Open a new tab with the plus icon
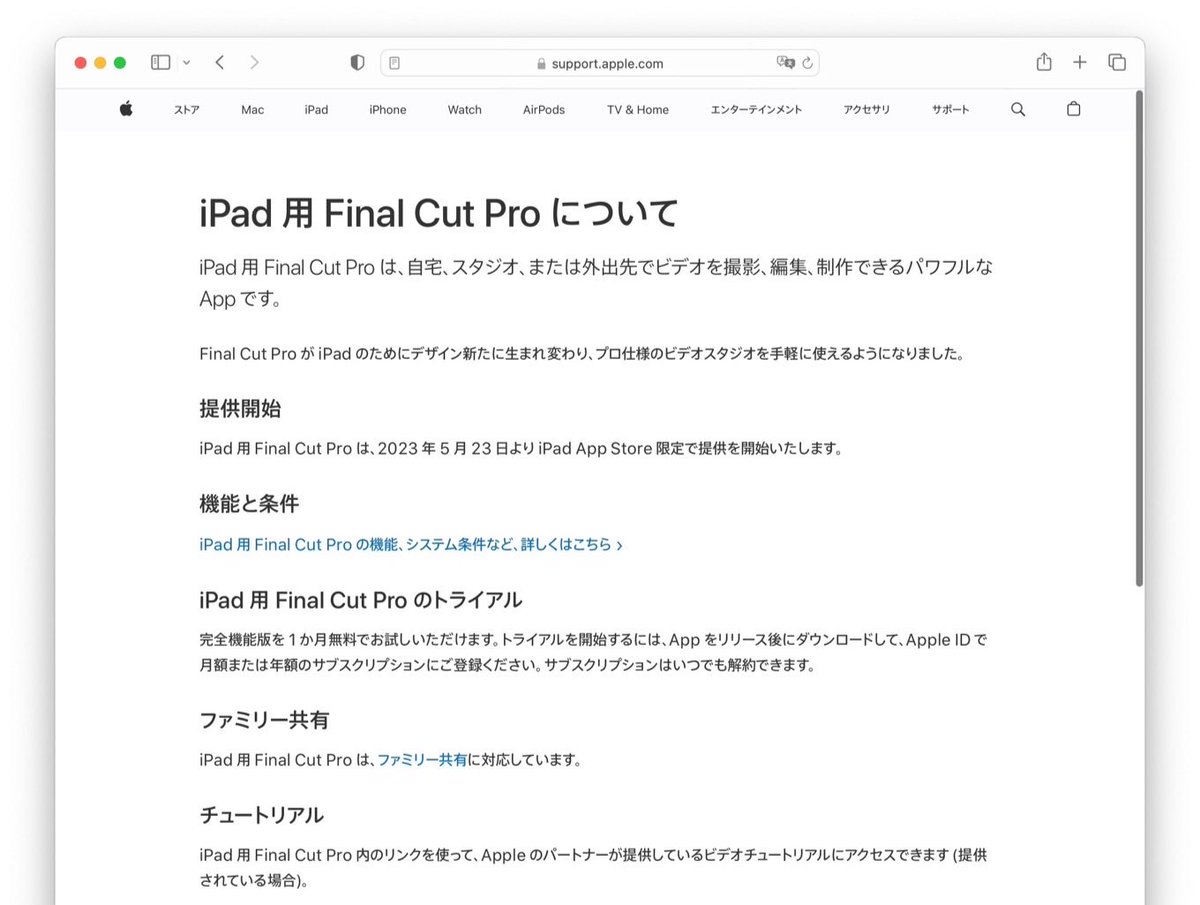 1080,62
